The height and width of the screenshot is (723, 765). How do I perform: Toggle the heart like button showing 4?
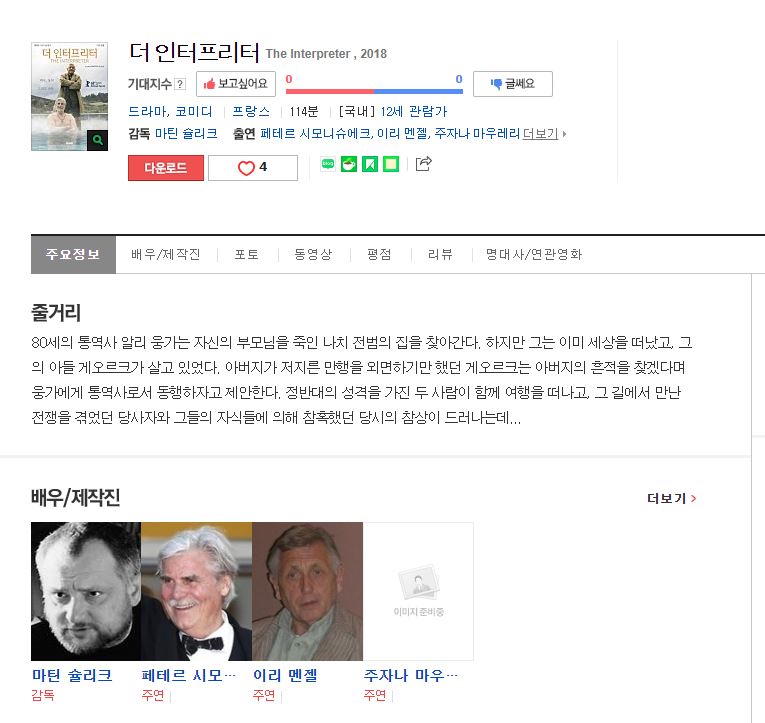253,168
